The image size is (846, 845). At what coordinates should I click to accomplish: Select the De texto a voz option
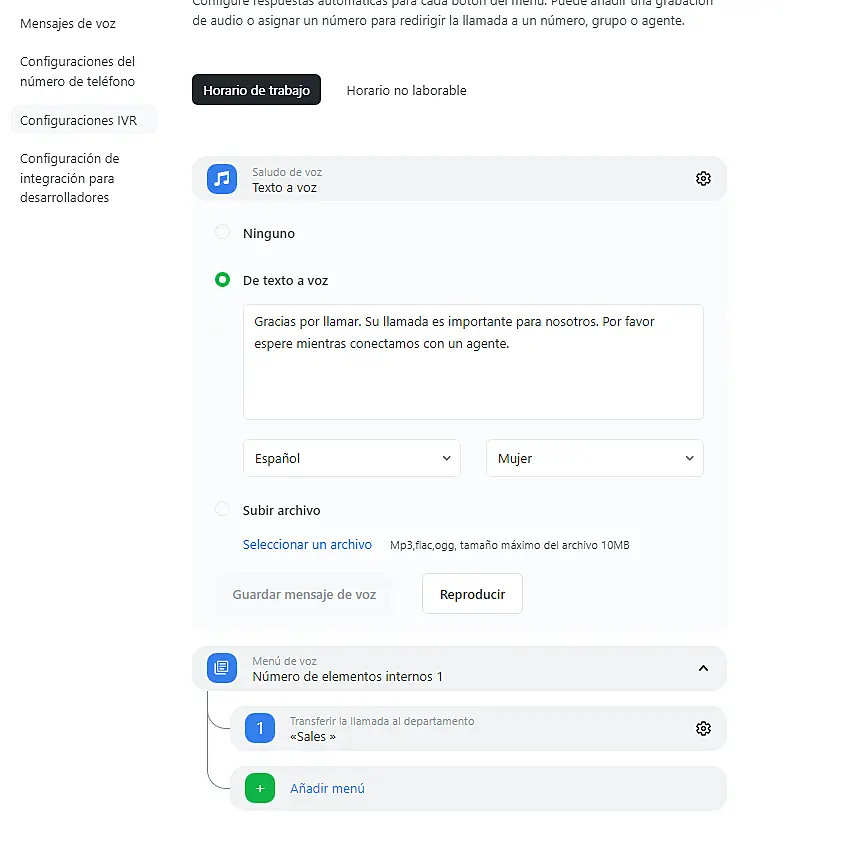pos(223,280)
